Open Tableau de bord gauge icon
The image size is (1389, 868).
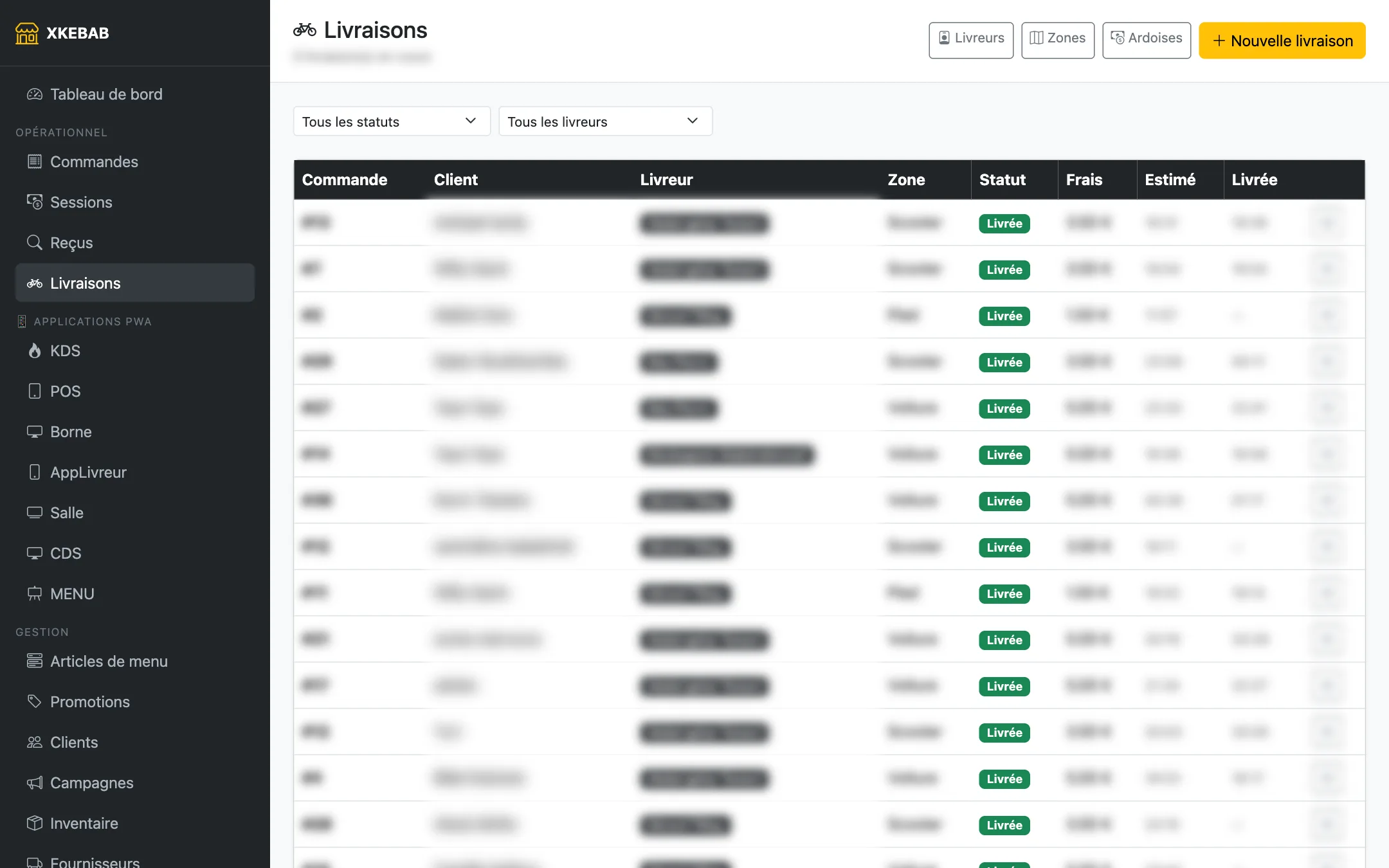(35, 95)
